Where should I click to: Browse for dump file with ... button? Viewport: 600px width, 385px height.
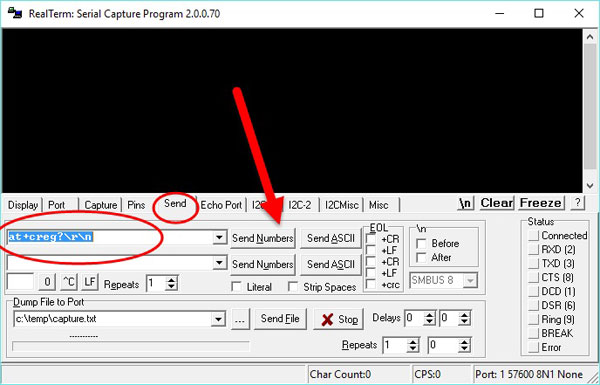coord(240,319)
